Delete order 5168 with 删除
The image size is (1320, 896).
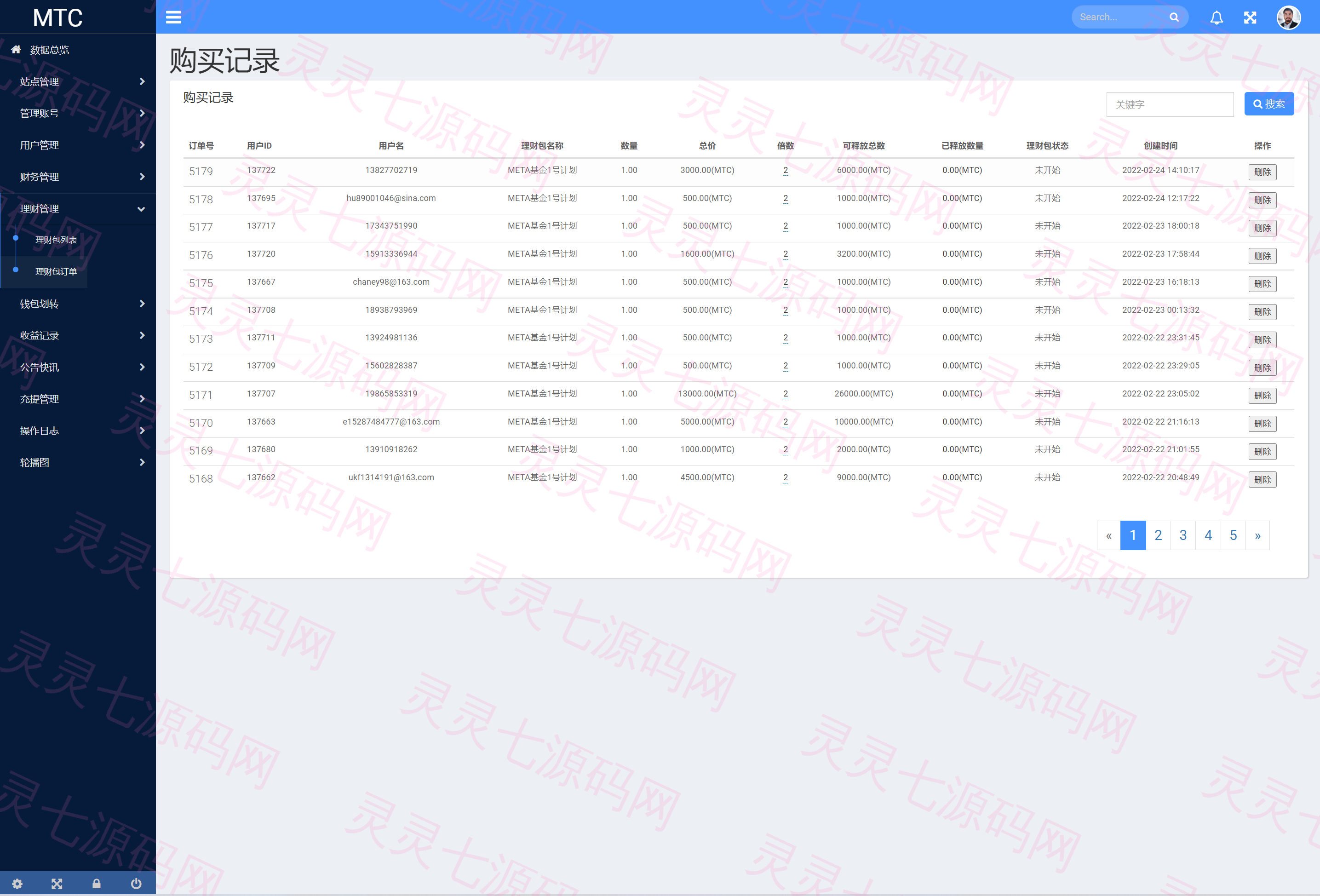pyautogui.click(x=1262, y=480)
